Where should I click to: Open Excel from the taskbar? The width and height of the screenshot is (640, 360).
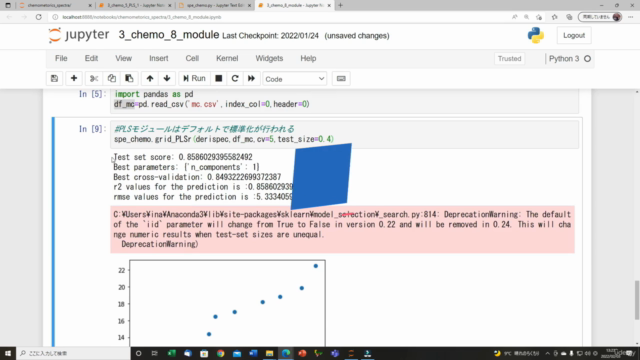point(171,353)
